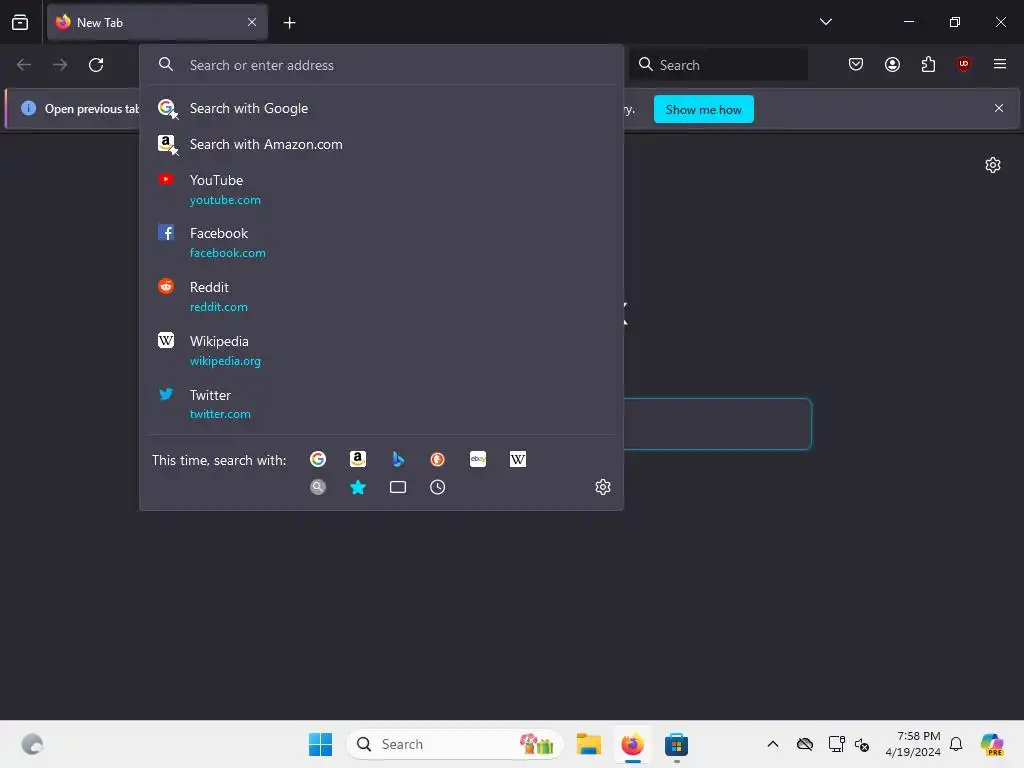Search this time with Amazon icon
The height and width of the screenshot is (768, 1024).
coord(358,459)
